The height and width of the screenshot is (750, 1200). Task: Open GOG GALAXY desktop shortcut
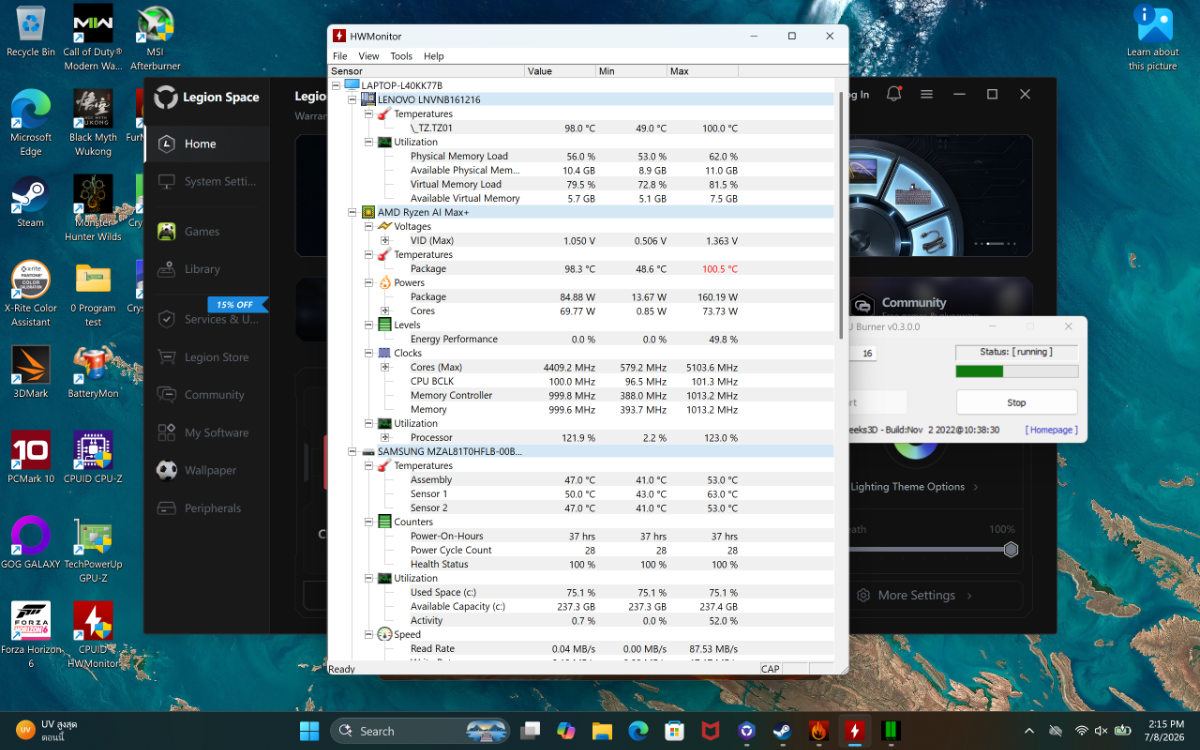pyautogui.click(x=31, y=542)
